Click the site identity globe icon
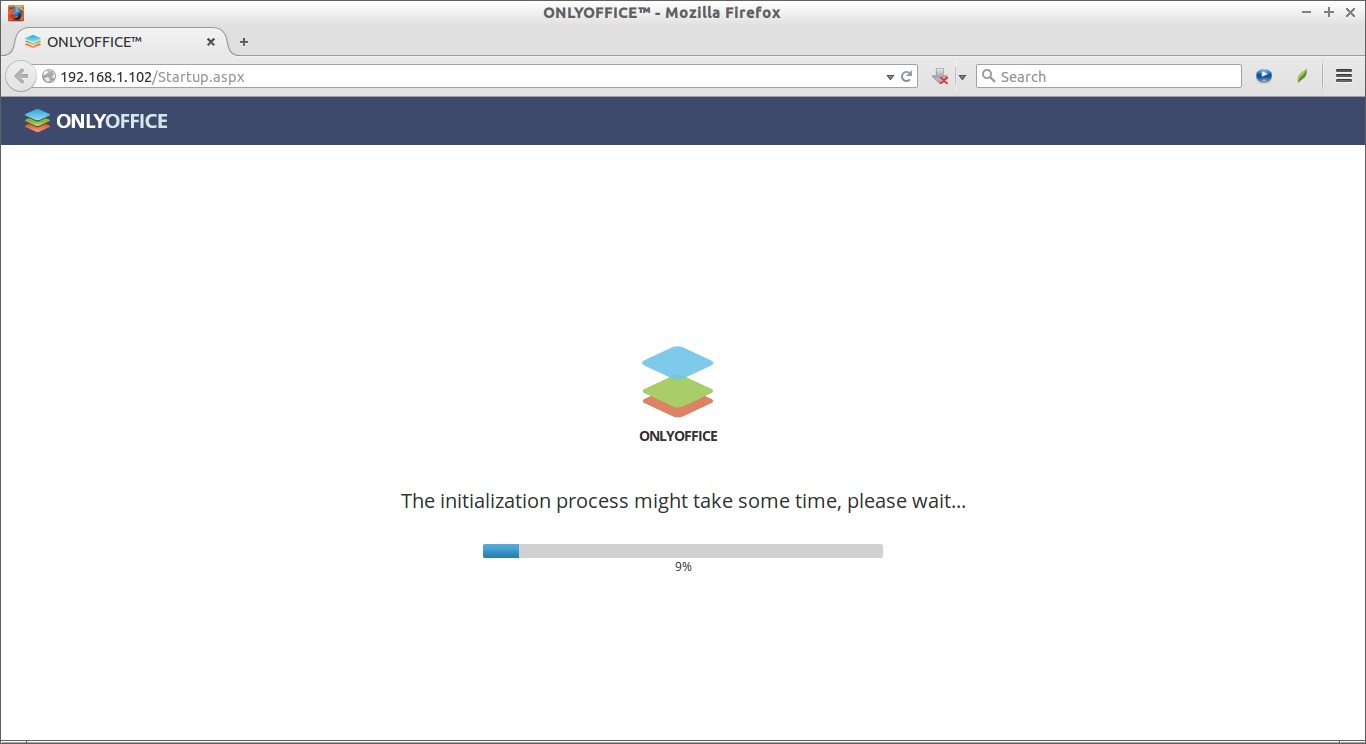The image size is (1366, 744). coord(48,76)
